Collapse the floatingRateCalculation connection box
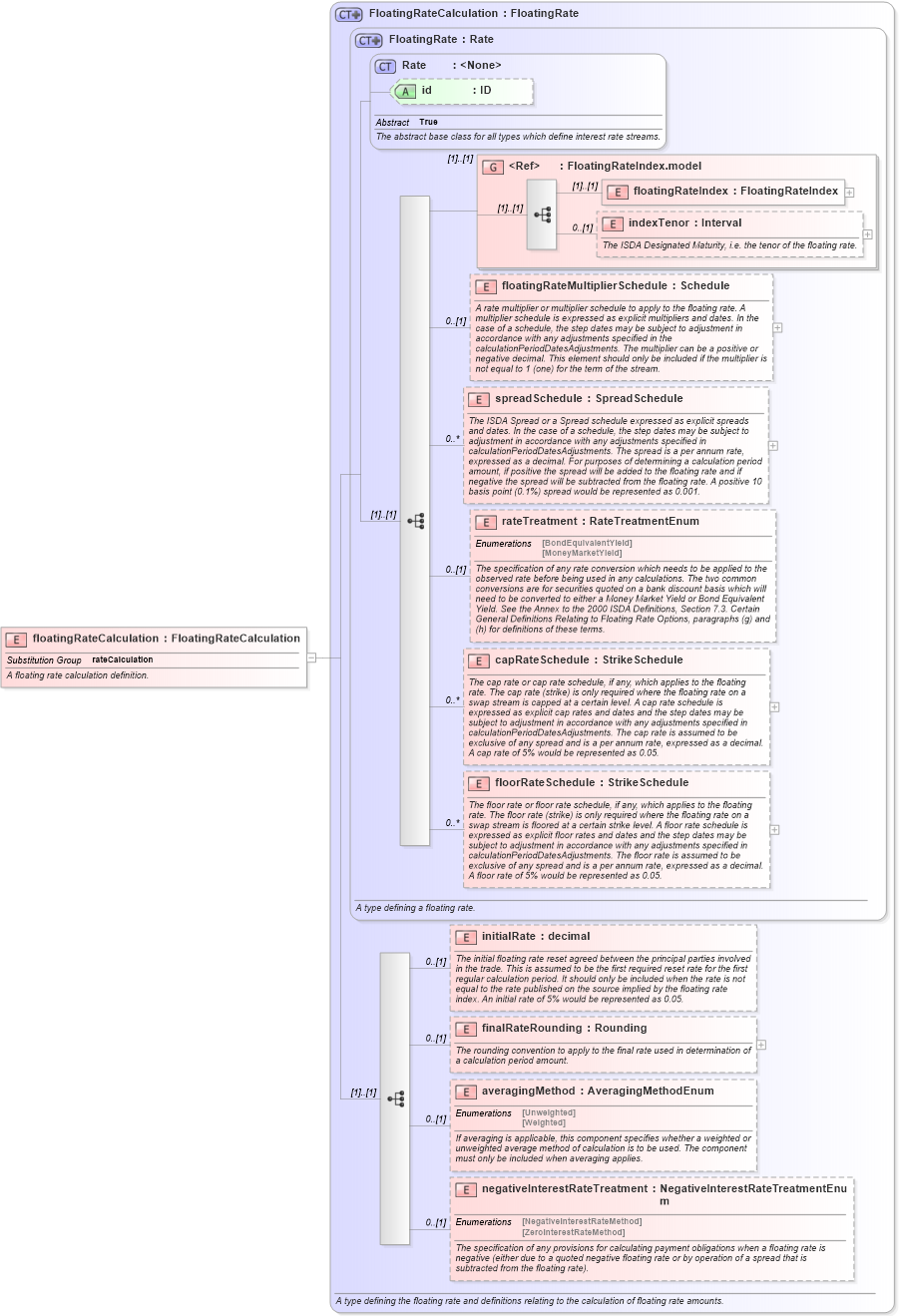The height and width of the screenshot is (1316, 899). pyautogui.click(x=310, y=657)
